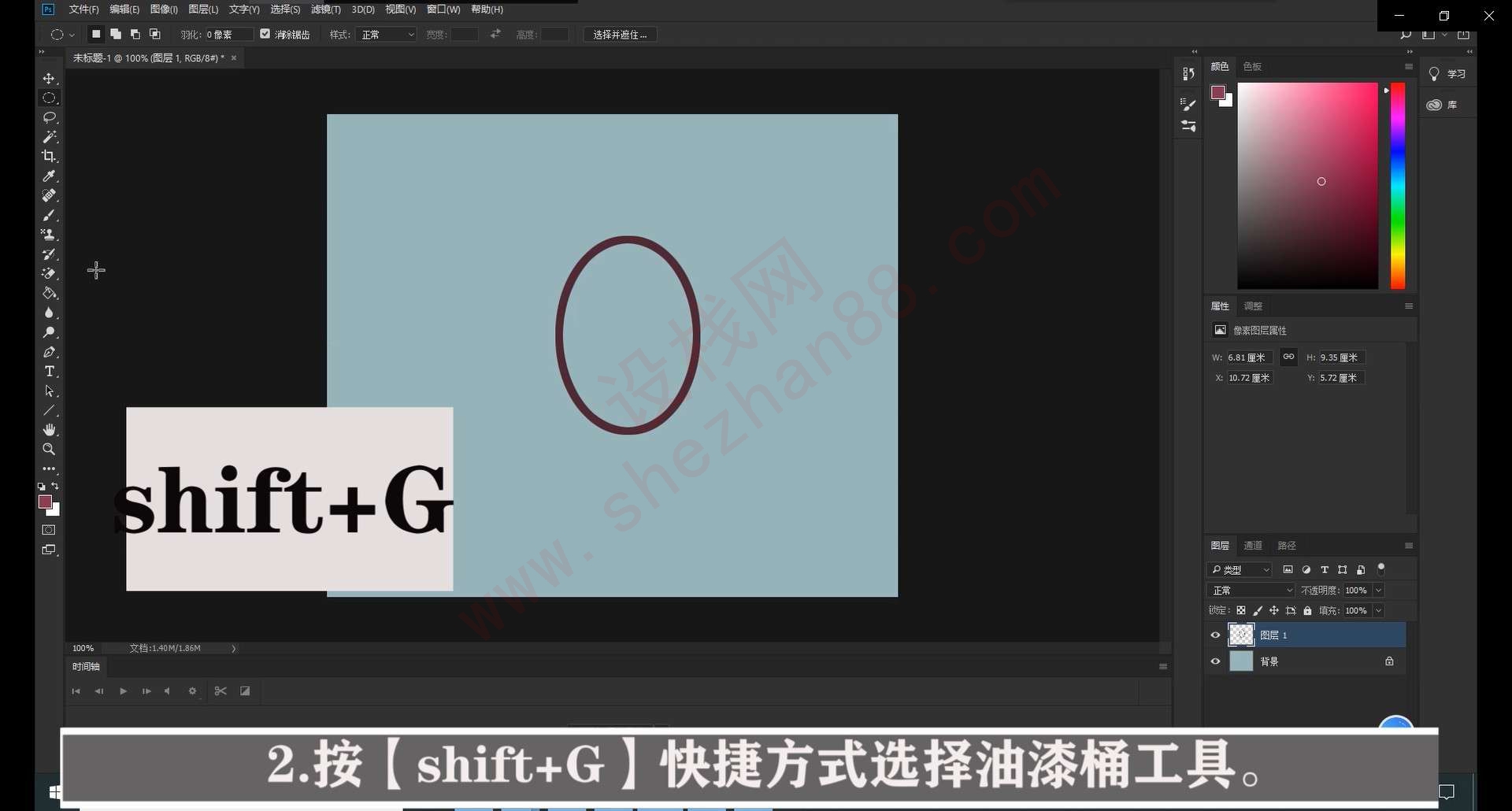
Task: Click the Subtract from Selection icon
Action: pyautogui.click(x=135, y=34)
